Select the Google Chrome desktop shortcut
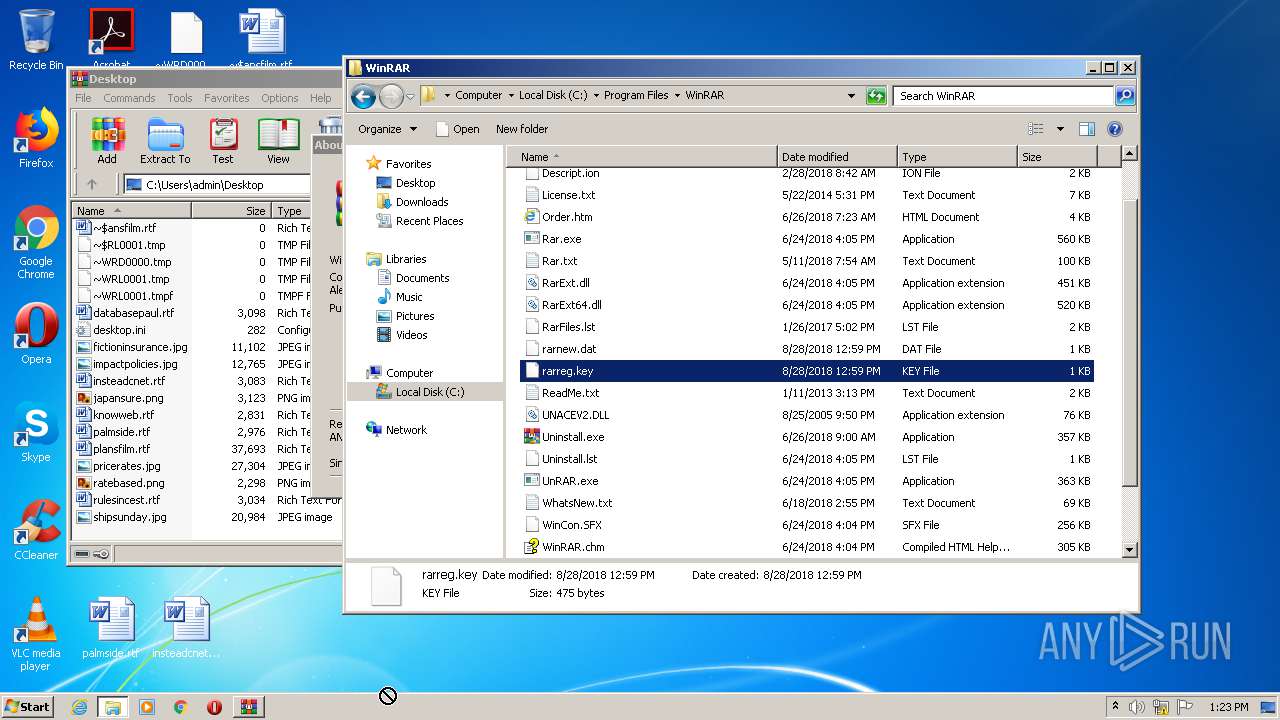This screenshot has height=720, width=1280. [x=36, y=242]
